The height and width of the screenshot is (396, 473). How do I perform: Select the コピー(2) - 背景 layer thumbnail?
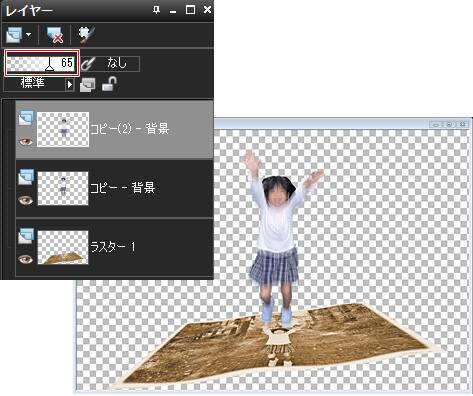point(63,129)
